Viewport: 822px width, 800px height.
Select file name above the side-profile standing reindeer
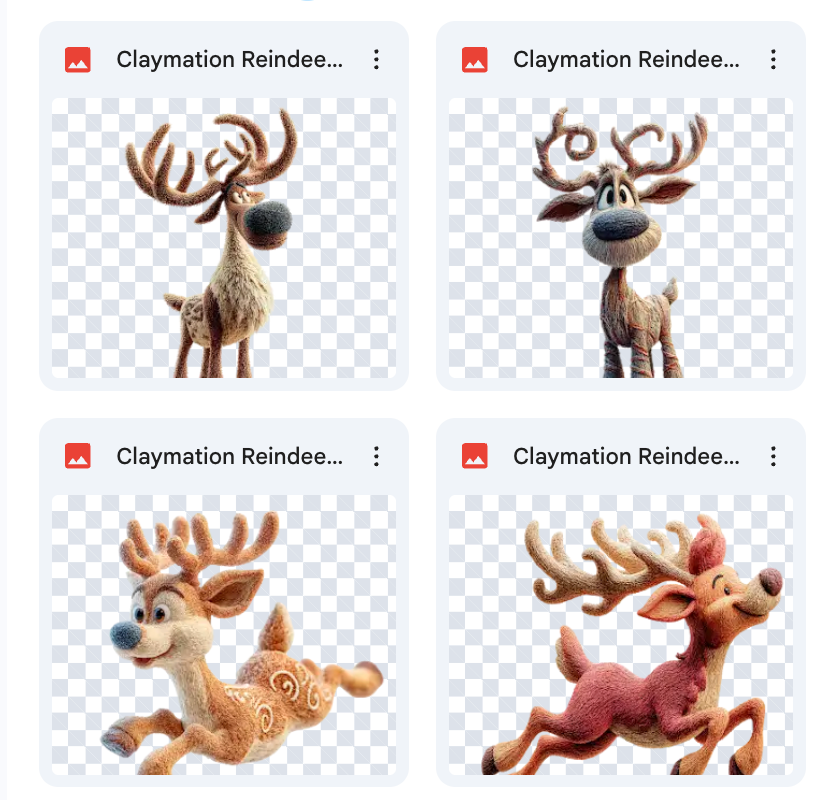point(230,60)
